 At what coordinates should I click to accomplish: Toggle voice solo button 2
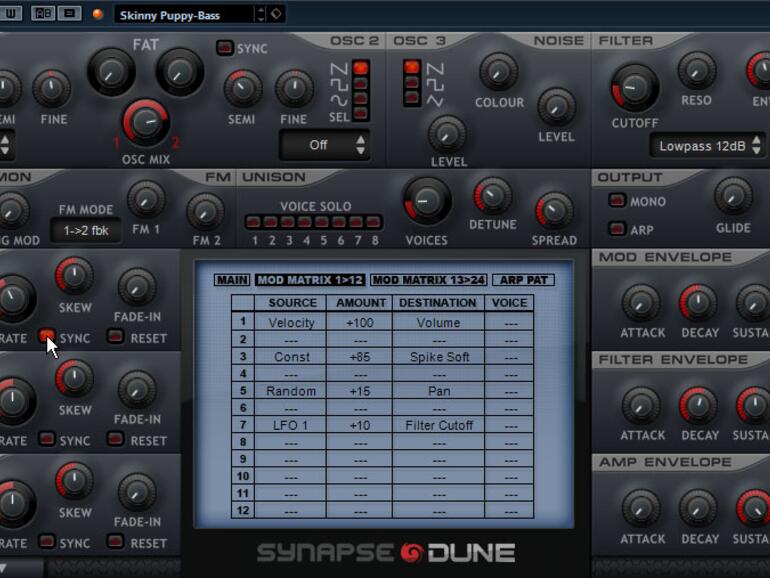[x=270, y=222]
